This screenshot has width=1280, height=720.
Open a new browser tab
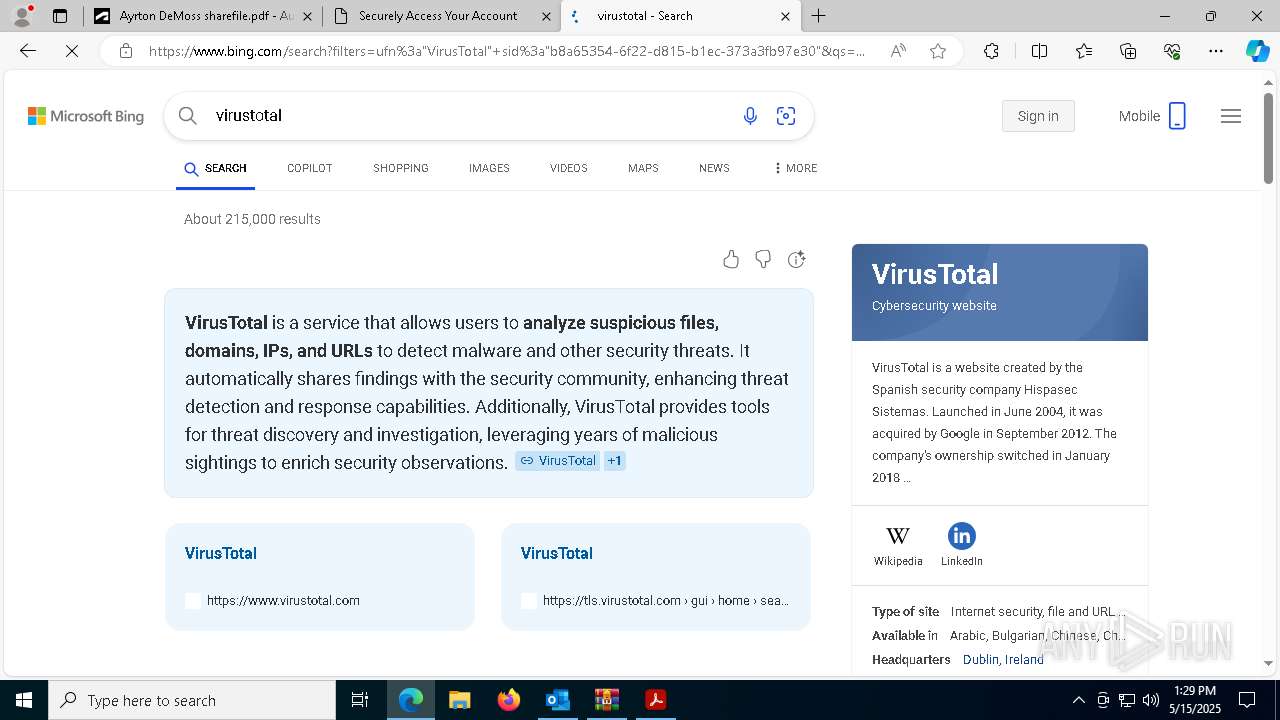(x=818, y=16)
